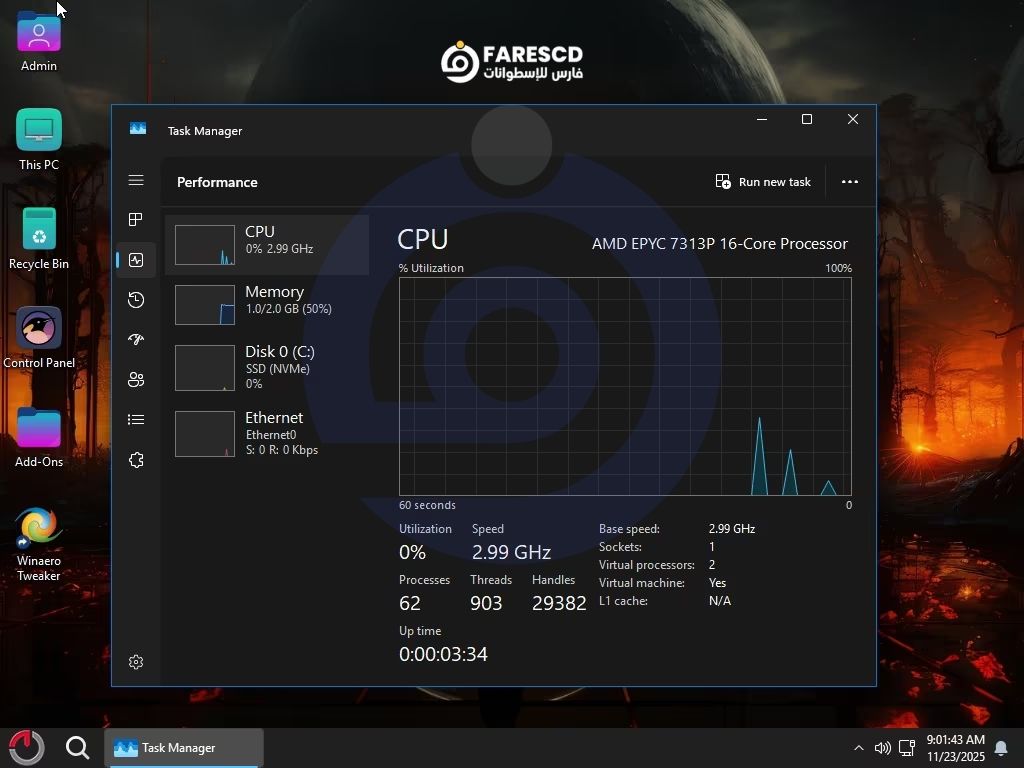Select the Performance page icon
The height and width of the screenshot is (768, 1024).
136,260
